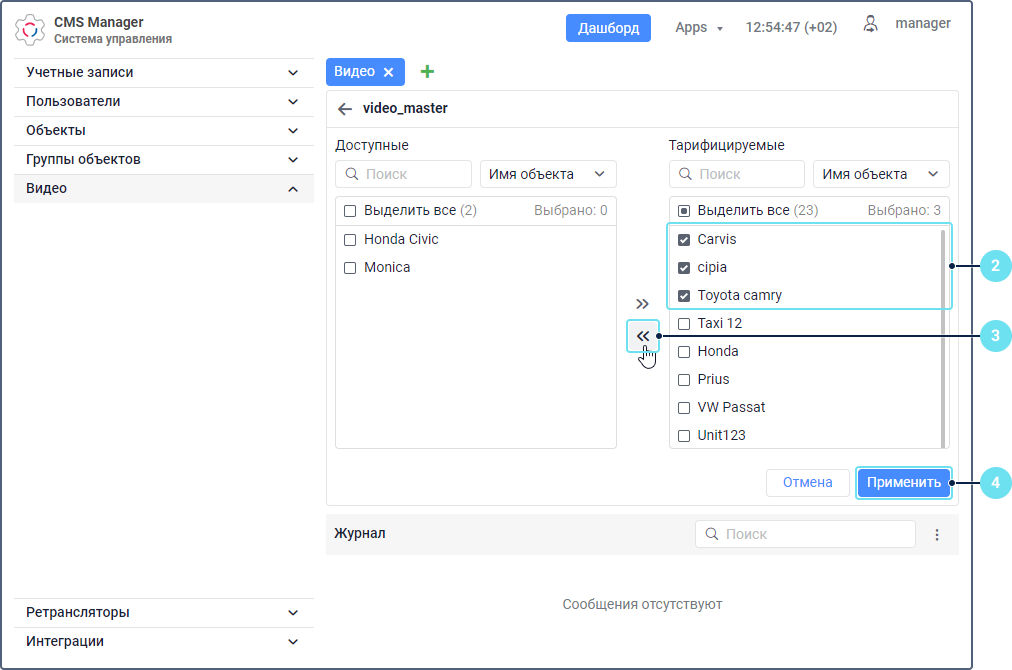1012x670 pixels.
Task: Close the Видео tab with the X
Action: coord(389,72)
